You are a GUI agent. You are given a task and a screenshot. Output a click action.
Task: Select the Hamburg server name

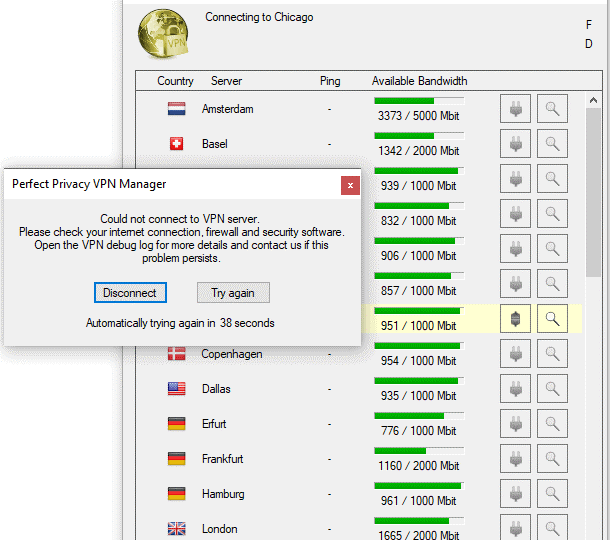(223, 494)
